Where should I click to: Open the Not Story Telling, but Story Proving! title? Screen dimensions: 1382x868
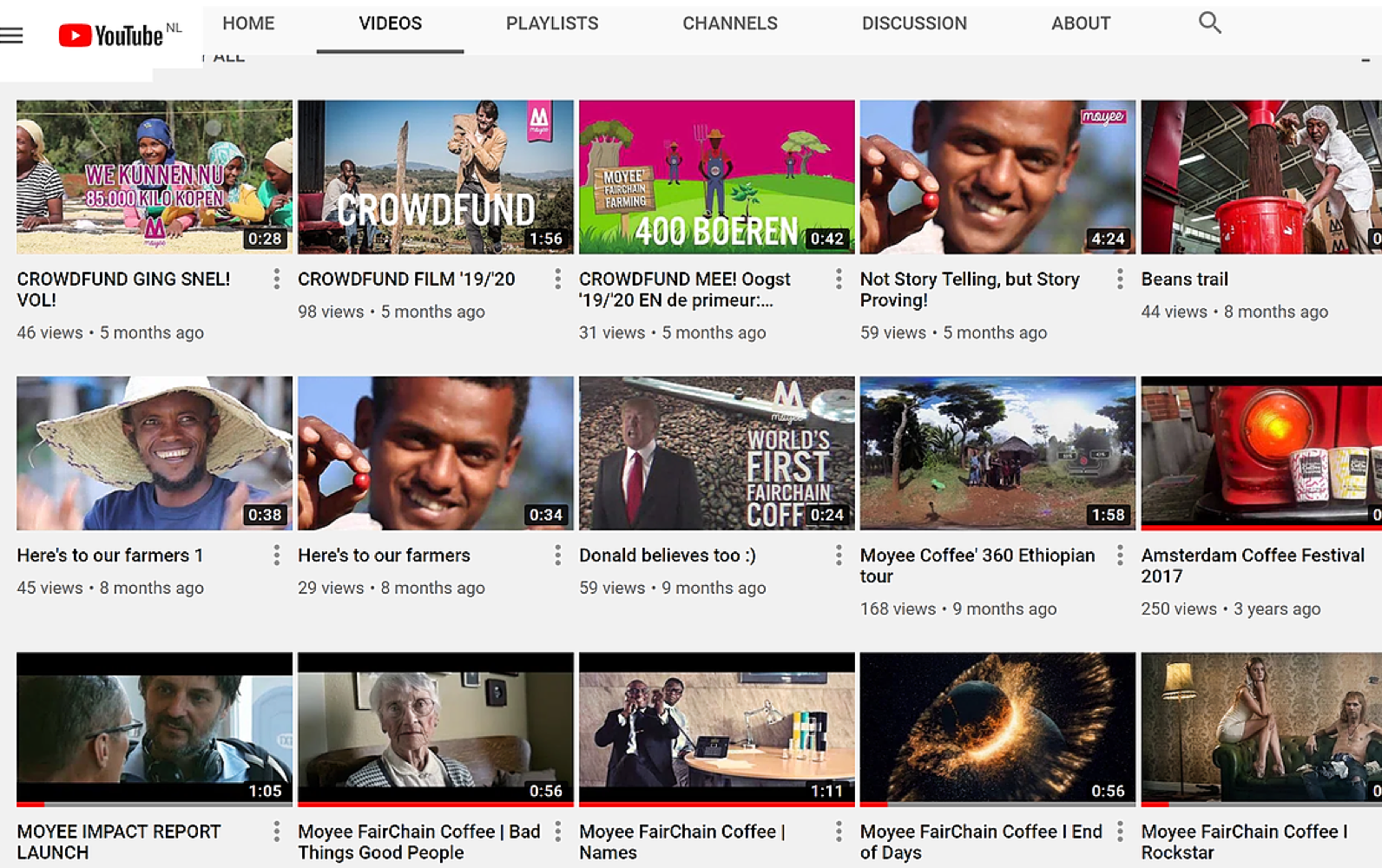(x=970, y=289)
